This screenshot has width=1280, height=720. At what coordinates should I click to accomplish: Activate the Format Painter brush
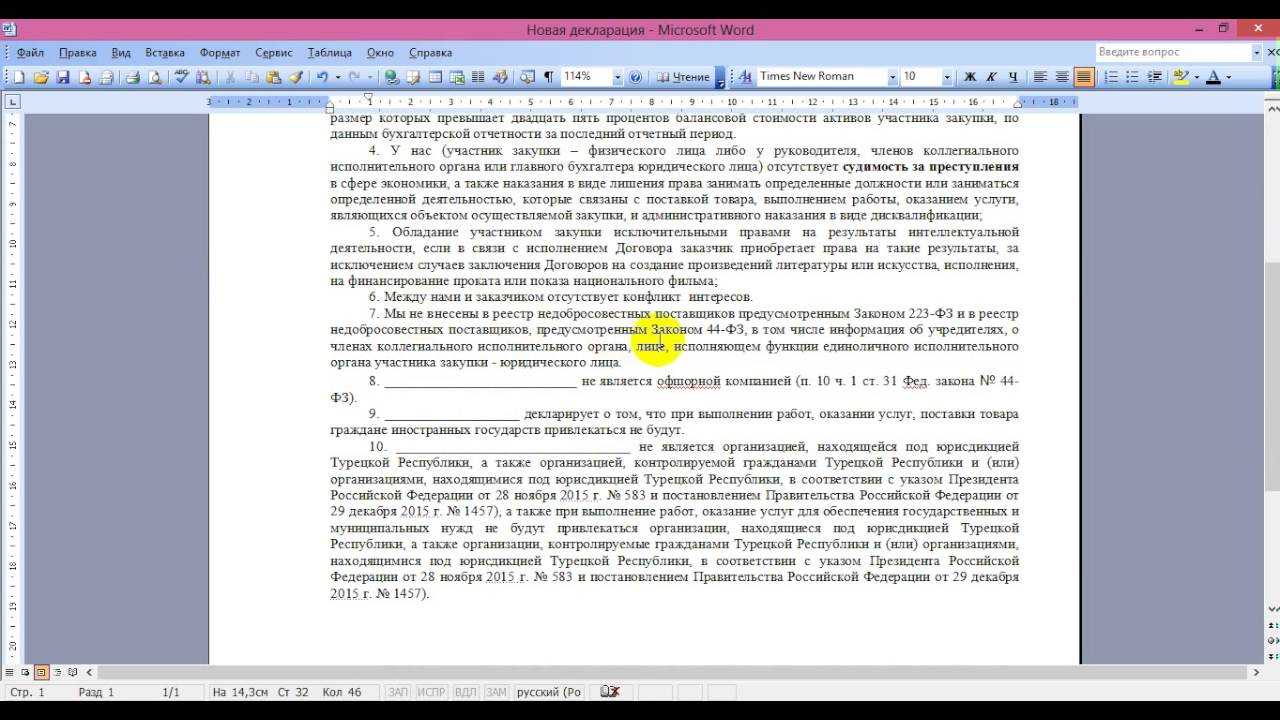click(296, 77)
